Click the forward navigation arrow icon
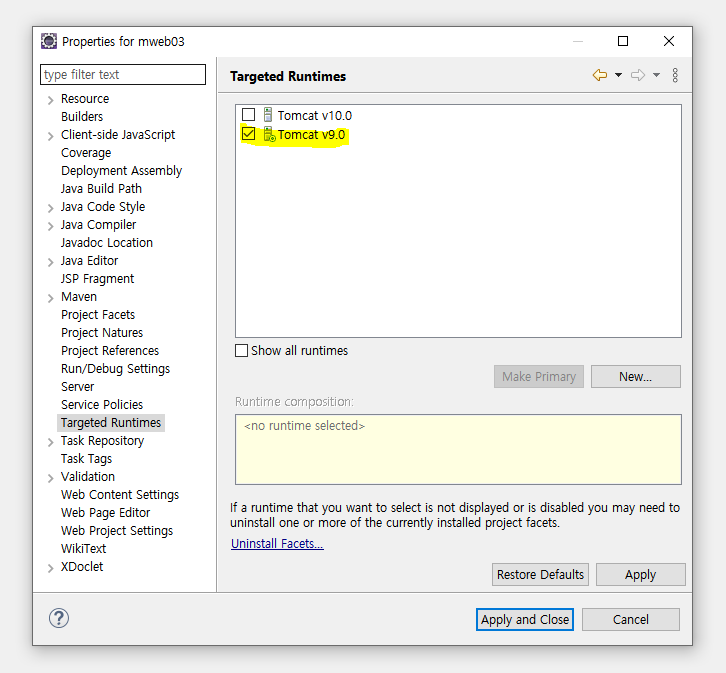 pyautogui.click(x=638, y=75)
